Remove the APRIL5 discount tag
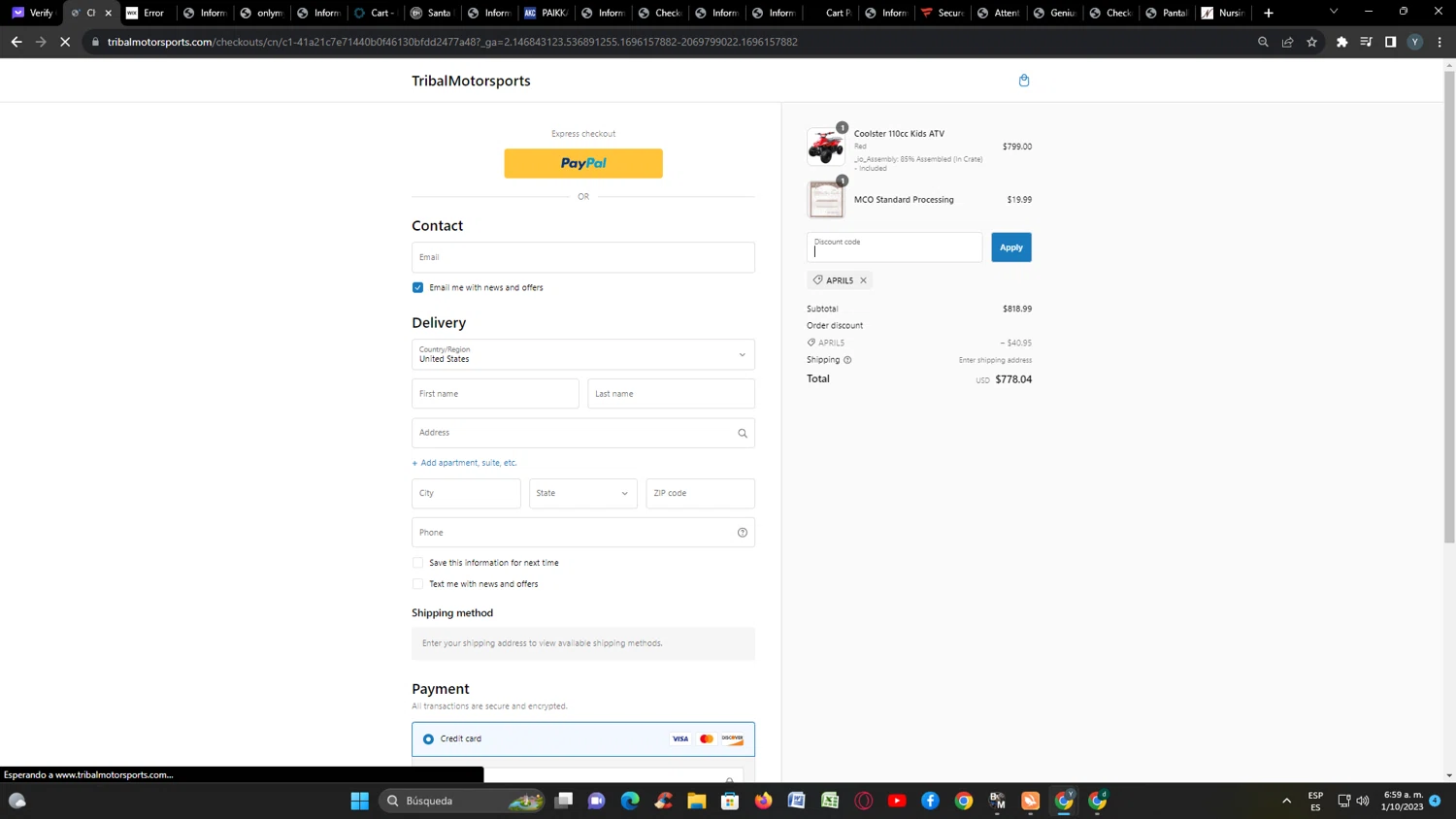Screen dimensions: 1456x819 (x=863, y=280)
